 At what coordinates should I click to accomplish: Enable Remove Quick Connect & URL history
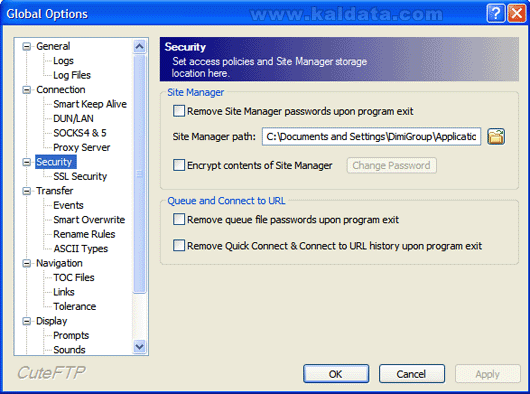click(179, 246)
